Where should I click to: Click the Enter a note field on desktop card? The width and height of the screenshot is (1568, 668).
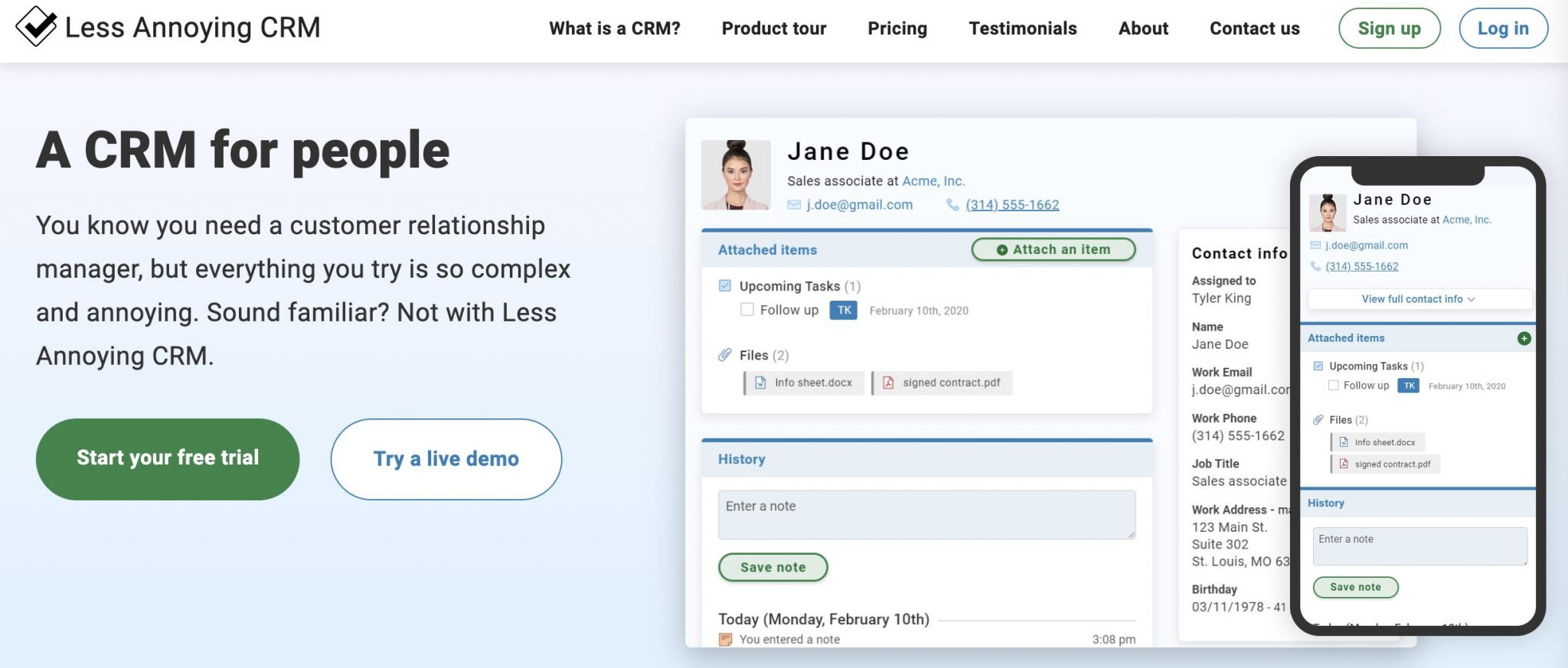tap(926, 515)
